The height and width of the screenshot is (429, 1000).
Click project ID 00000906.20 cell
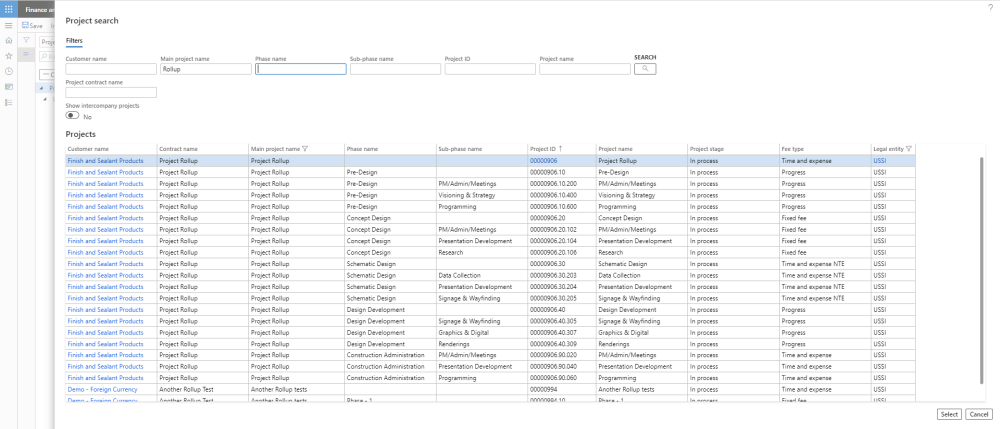562,218
